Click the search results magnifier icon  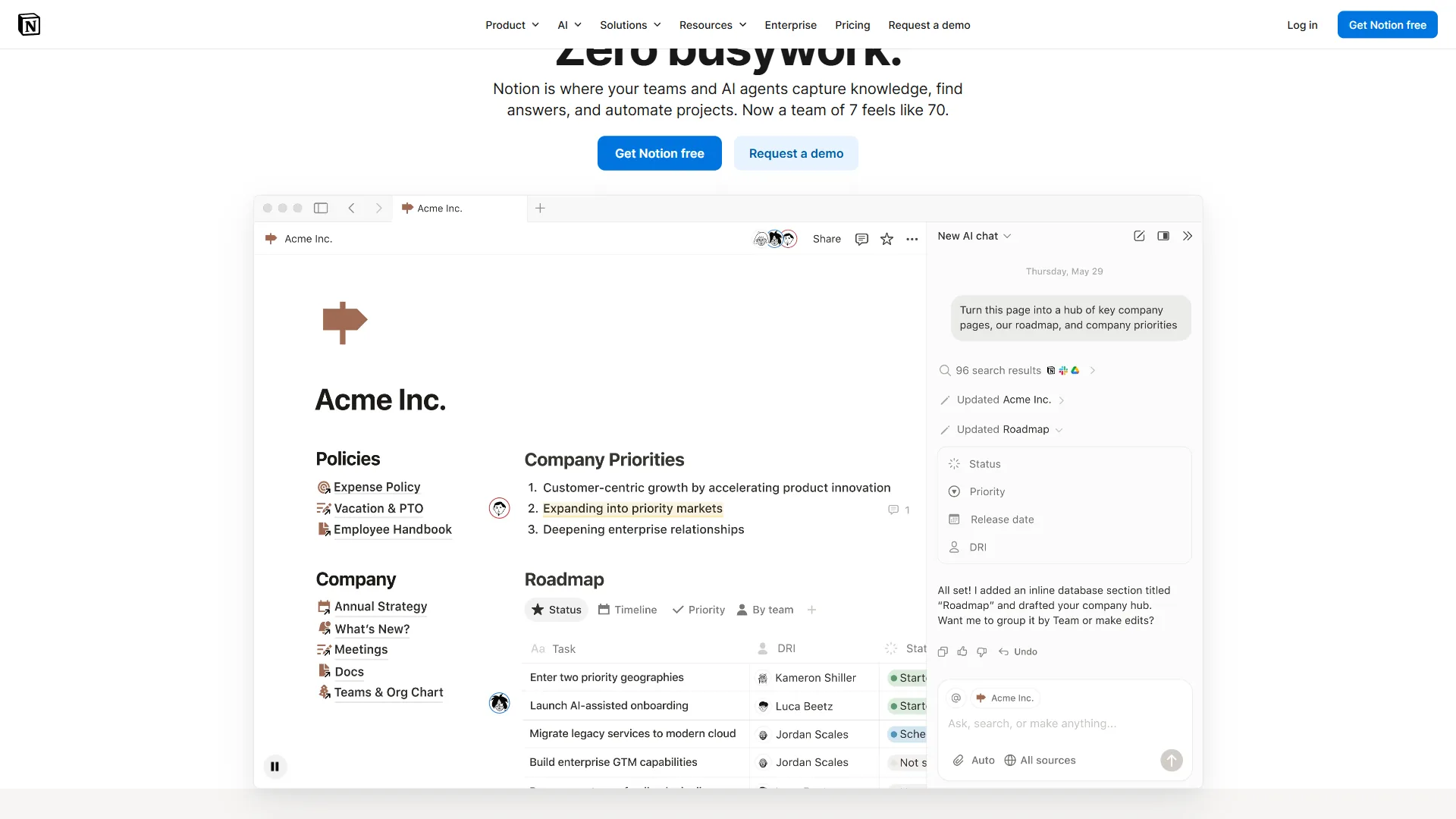[x=945, y=370]
